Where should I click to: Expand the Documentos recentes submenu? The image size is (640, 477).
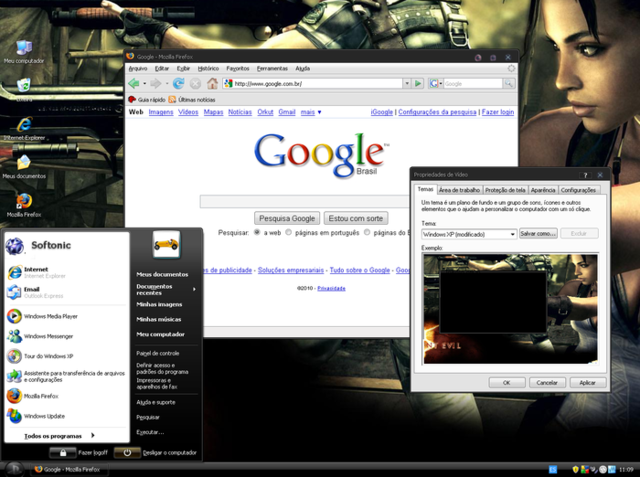click(165, 289)
